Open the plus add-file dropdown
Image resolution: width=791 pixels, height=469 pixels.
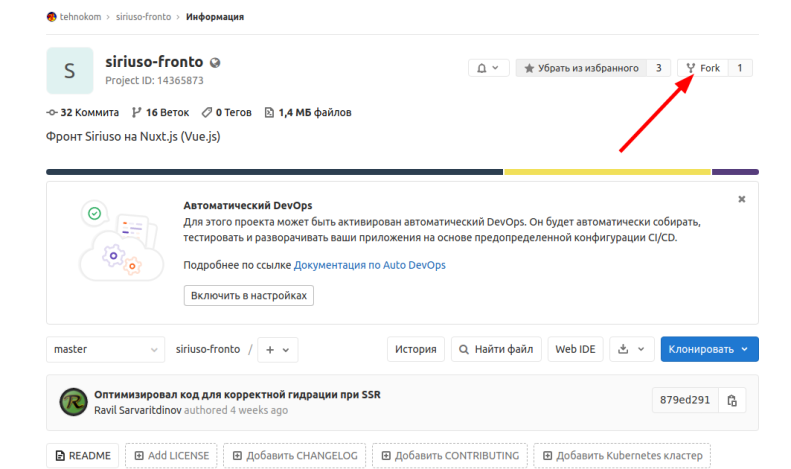coord(277,349)
